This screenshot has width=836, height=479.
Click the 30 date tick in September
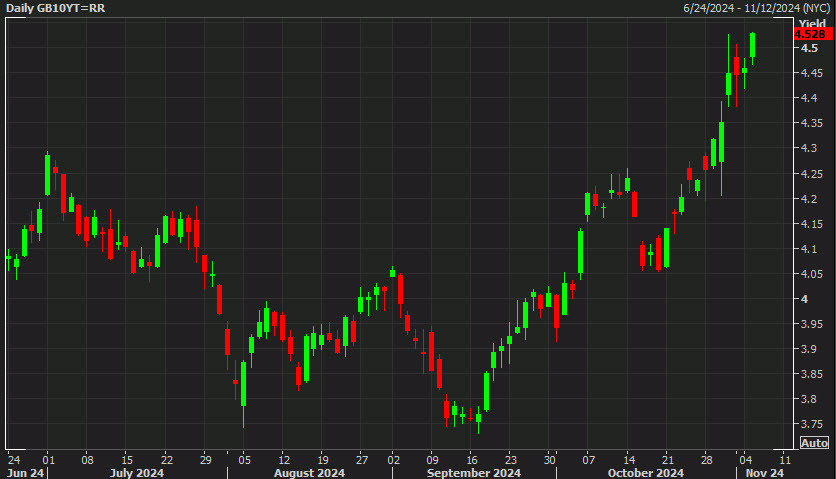550,460
